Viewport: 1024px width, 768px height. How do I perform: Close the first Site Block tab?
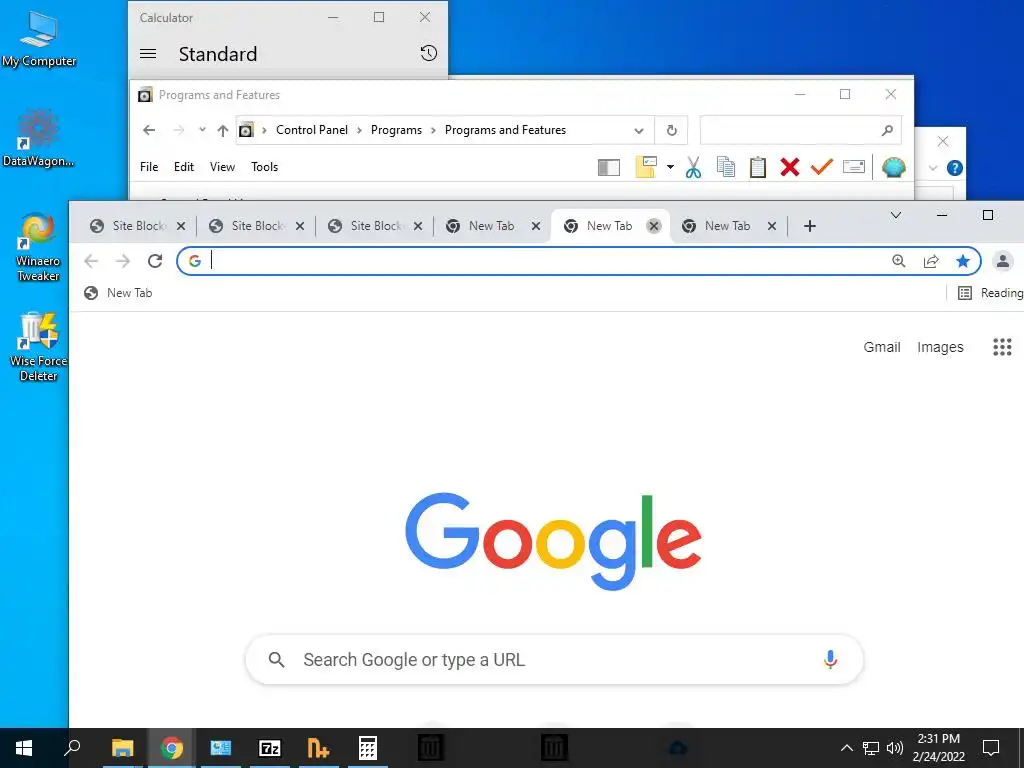181,226
